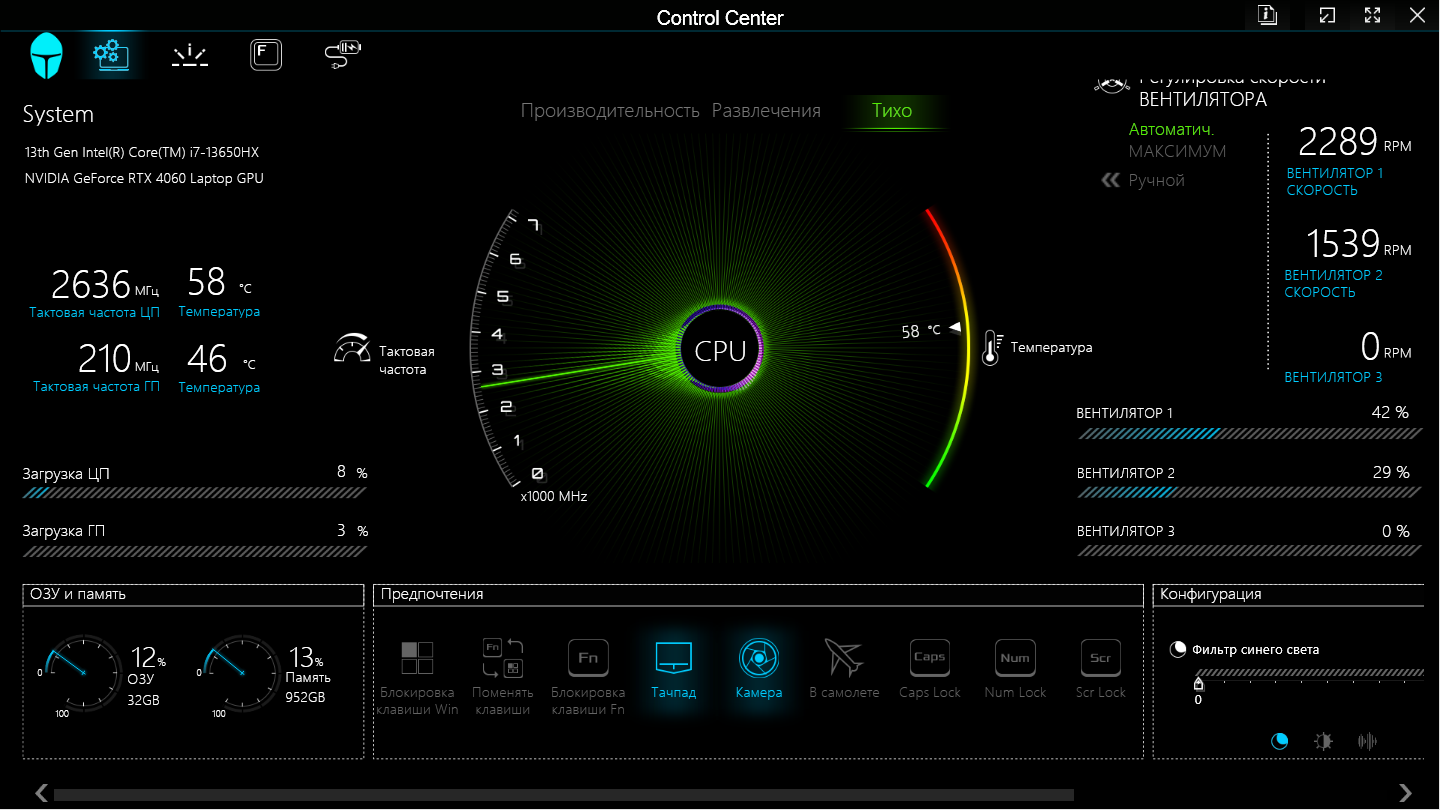Click the Предпочтения section header
Viewport: 1440px width, 810px height.
point(758,594)
